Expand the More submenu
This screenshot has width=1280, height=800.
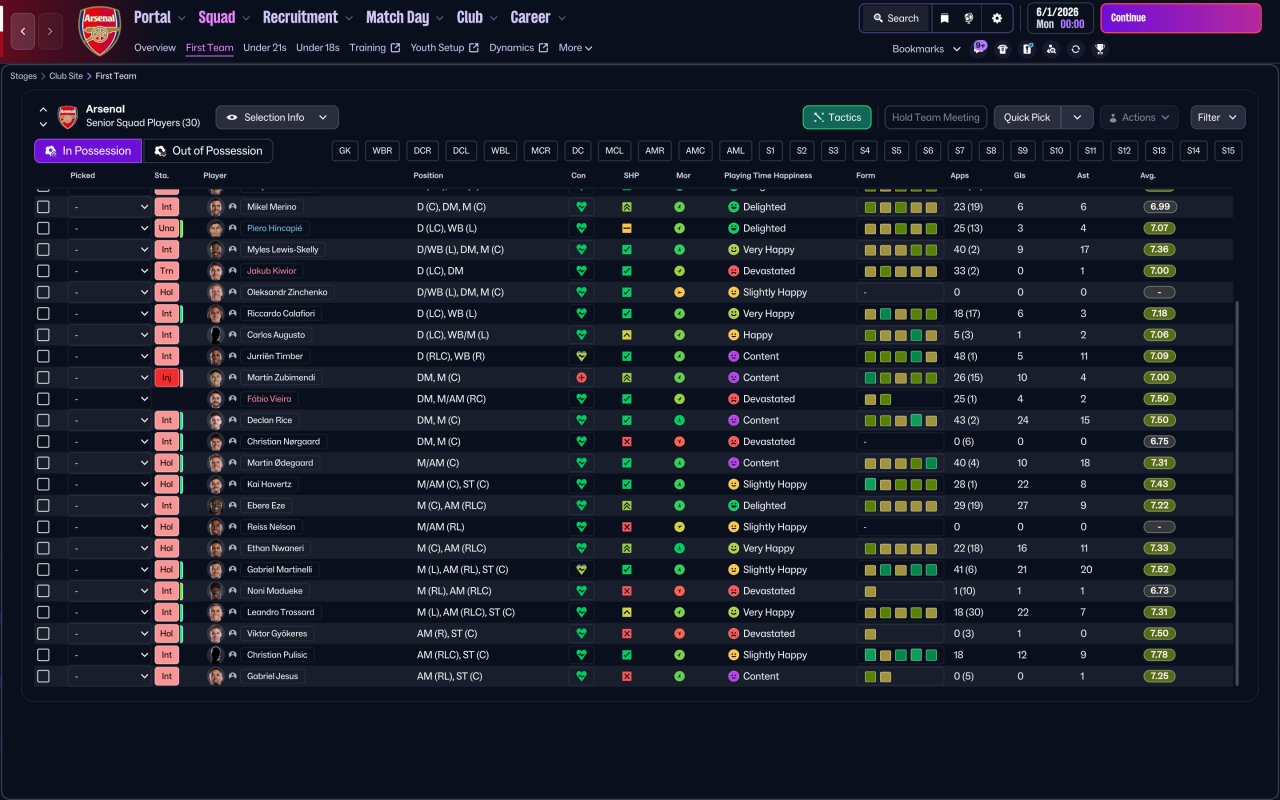[575, 48]
